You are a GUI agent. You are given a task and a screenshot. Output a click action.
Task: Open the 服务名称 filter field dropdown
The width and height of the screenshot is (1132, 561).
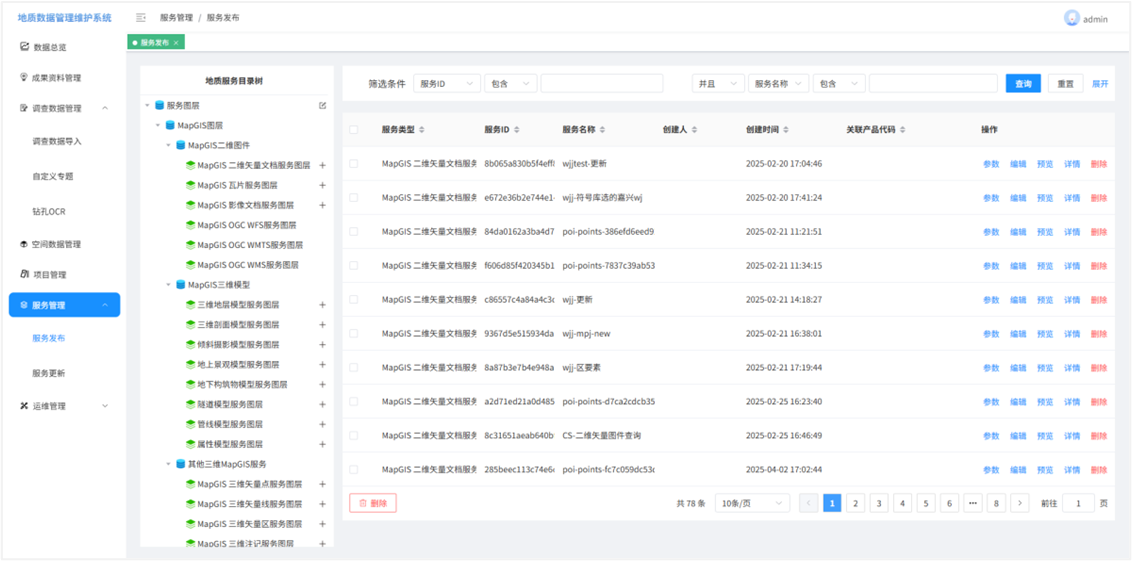click(x=778, y=84)
